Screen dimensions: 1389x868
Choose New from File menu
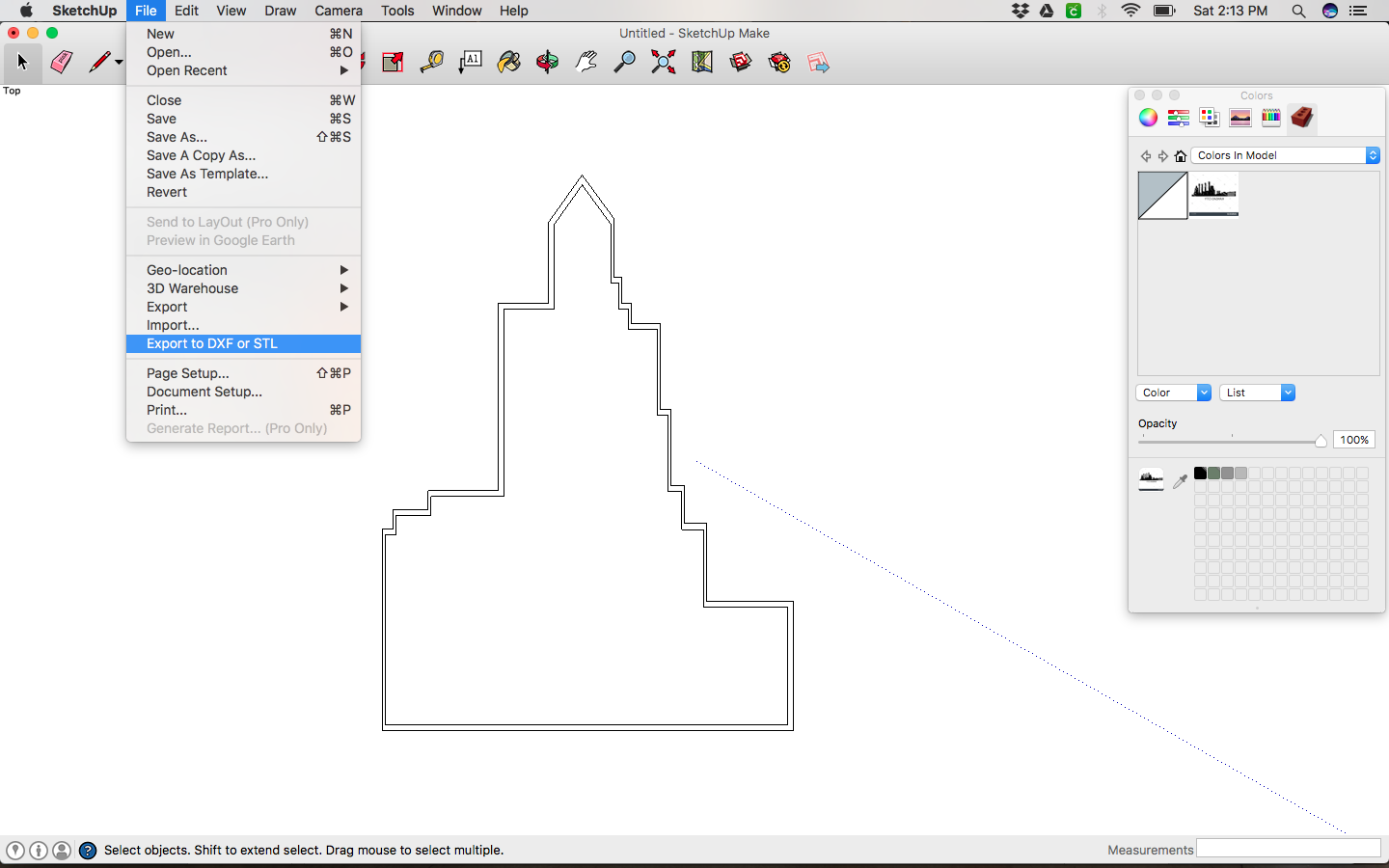pos(243,34)
